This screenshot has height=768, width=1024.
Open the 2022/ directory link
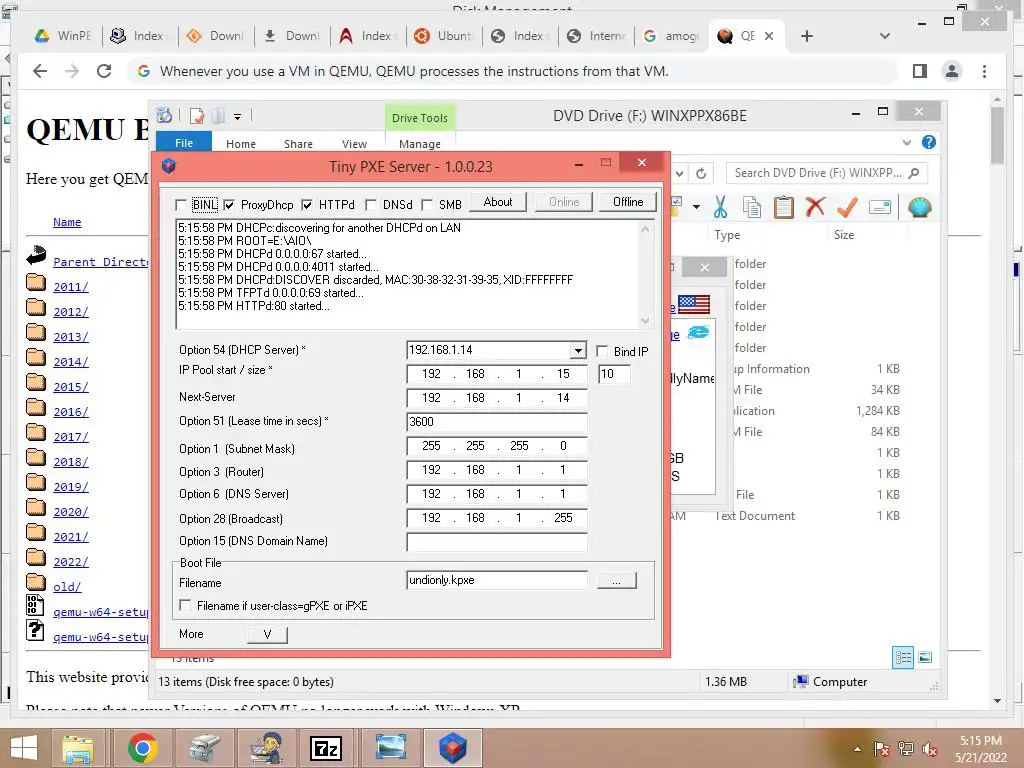tap(71, 562)
